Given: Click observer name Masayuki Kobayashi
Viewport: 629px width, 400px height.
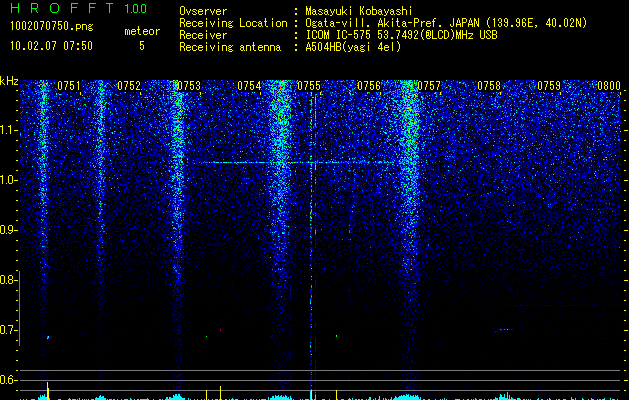Looking at the screenshot, I should [x=359, y=11].
